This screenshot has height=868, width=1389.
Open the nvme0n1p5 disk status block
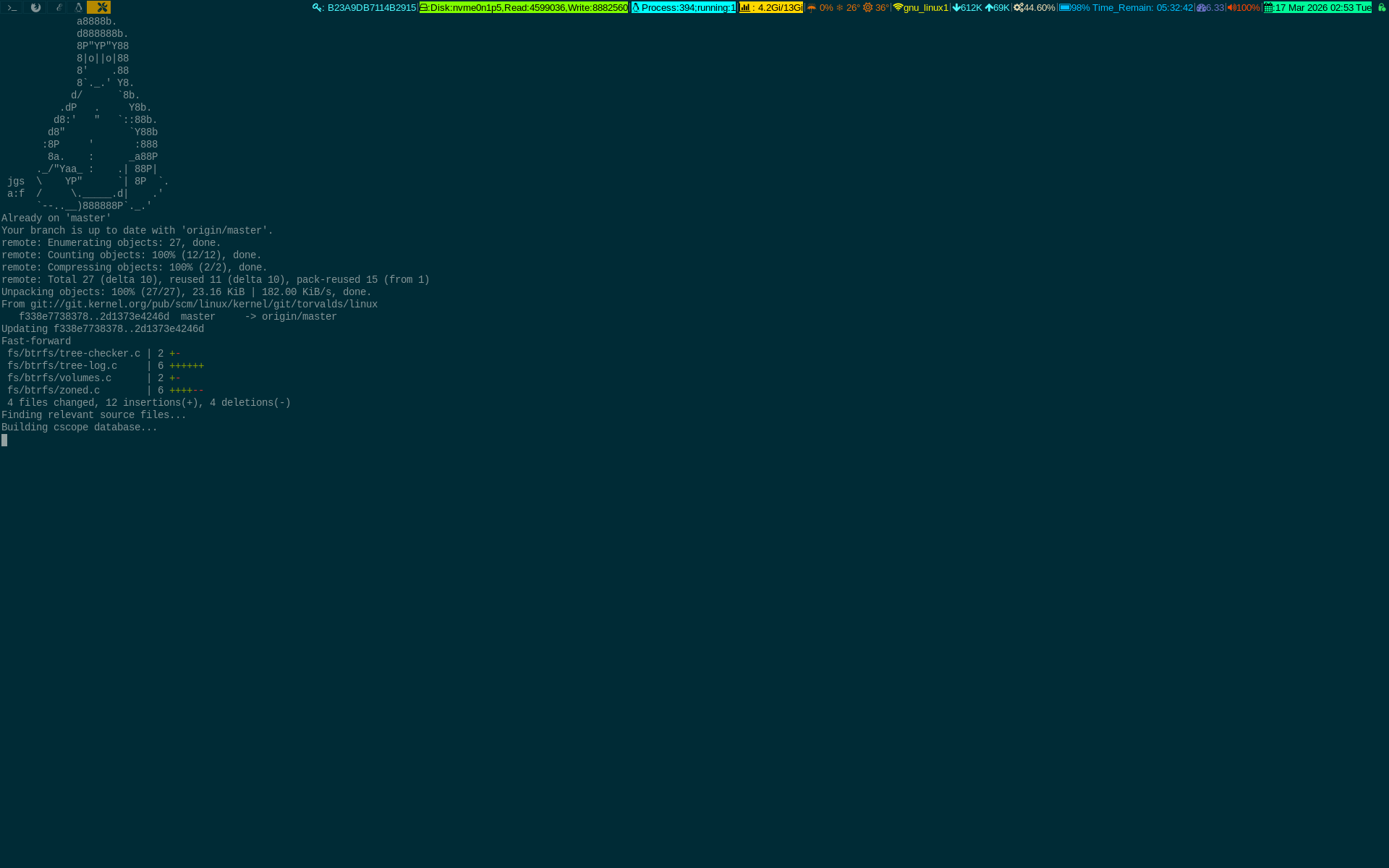[524, 7]
